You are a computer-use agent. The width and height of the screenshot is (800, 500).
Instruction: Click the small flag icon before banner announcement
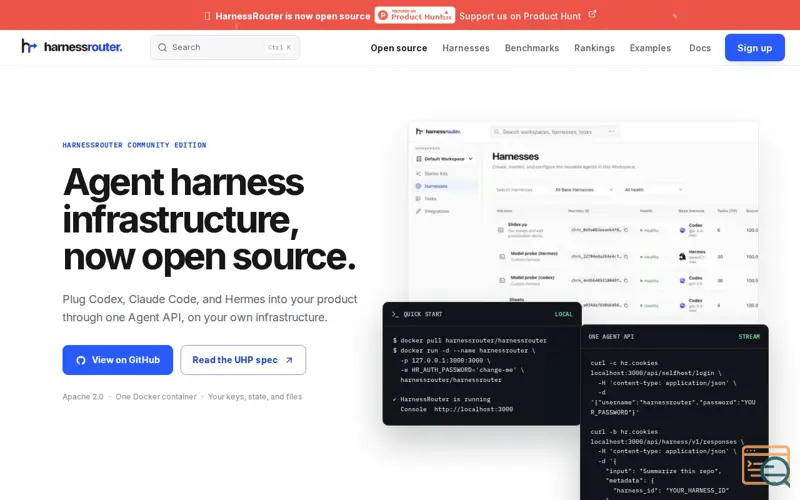tap(207, 16)
